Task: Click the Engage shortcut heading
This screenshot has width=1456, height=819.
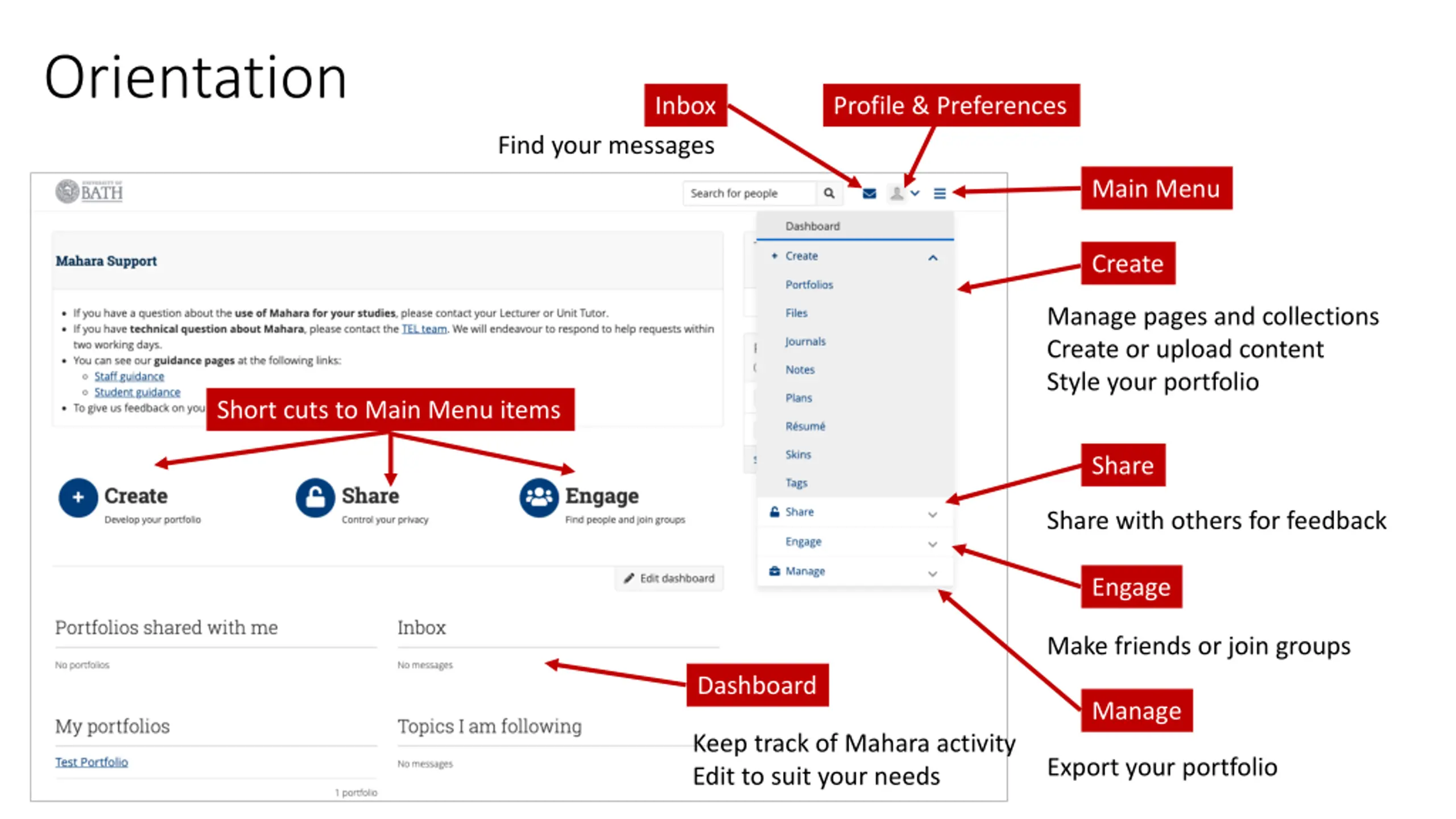Action: tap(601, 495)
